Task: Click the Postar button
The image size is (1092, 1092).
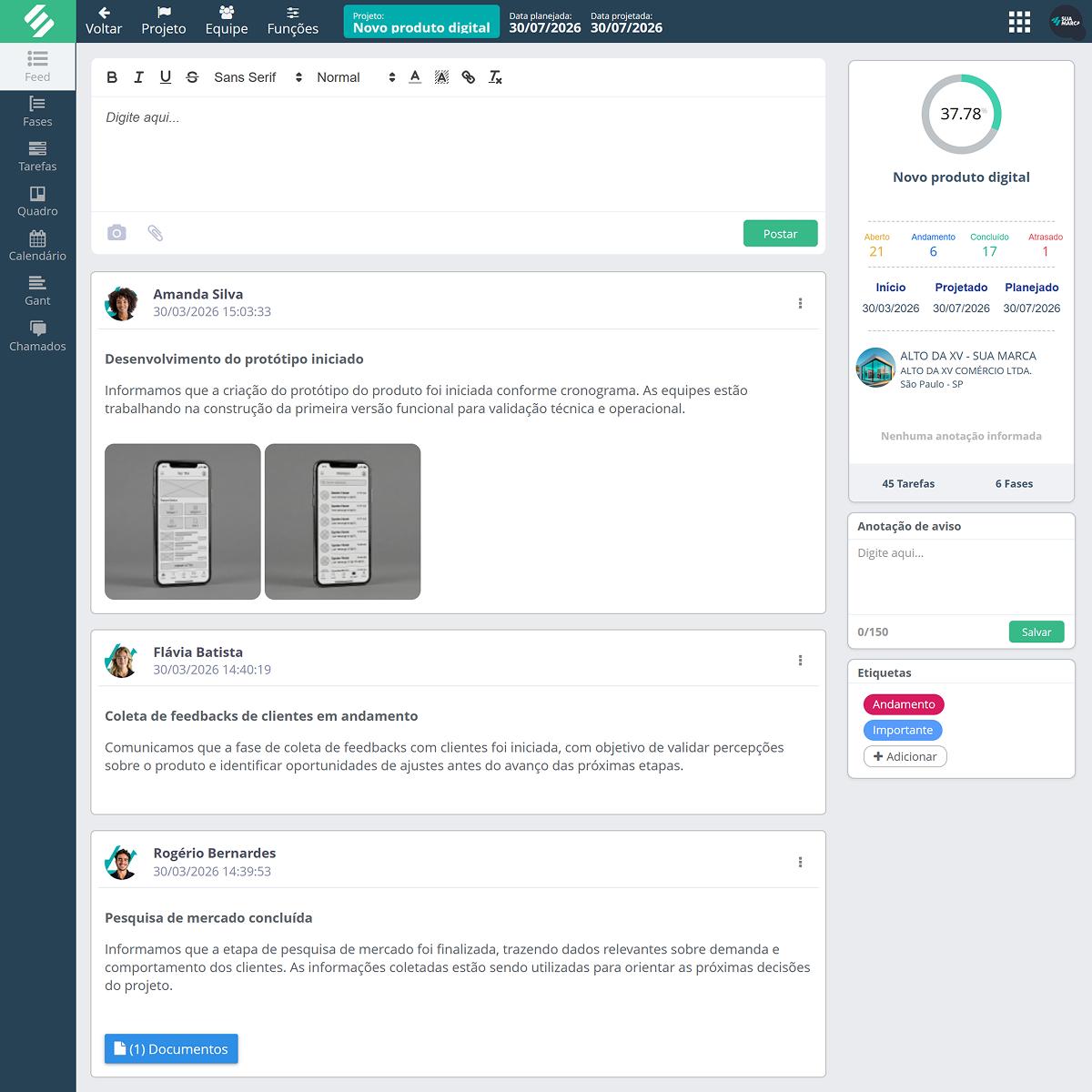Action: point(780,234)
